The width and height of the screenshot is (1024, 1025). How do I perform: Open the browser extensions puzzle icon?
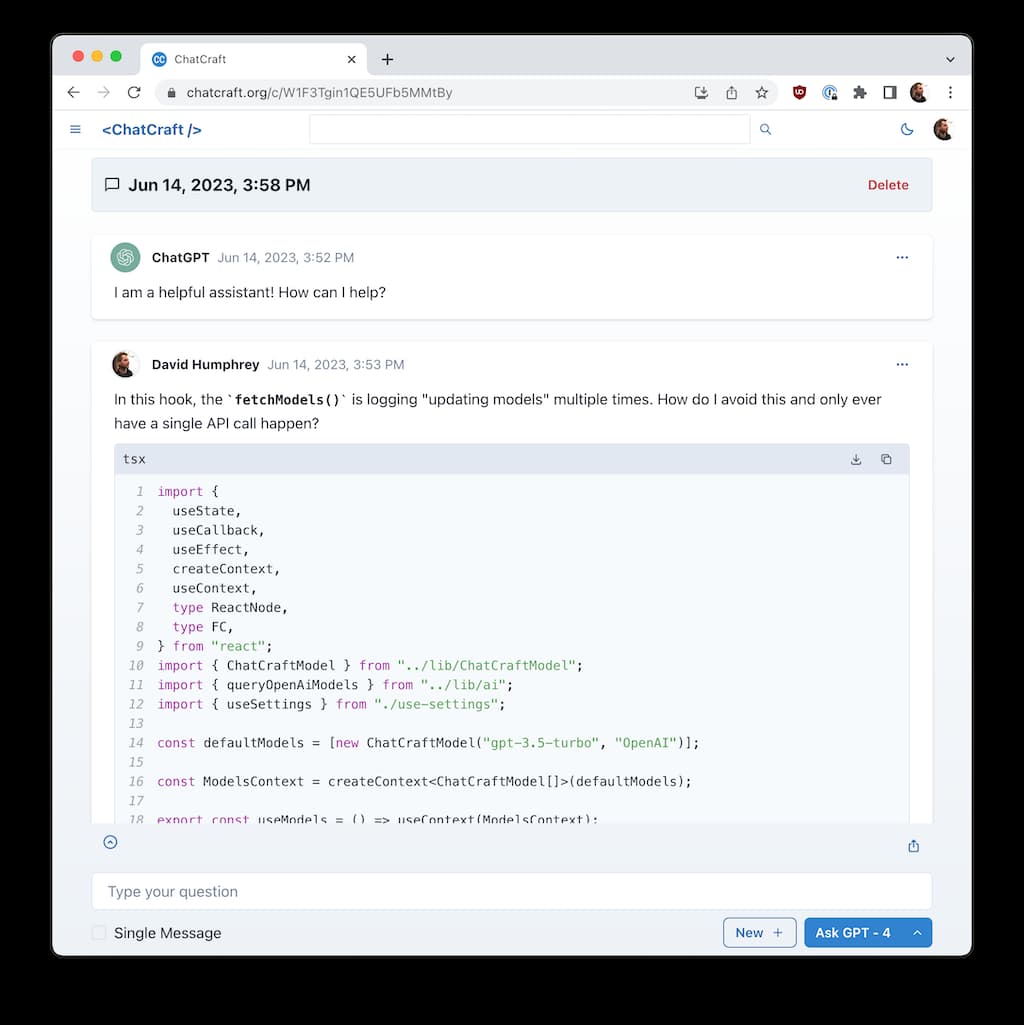pyautogui.click(x=859, y=93)
